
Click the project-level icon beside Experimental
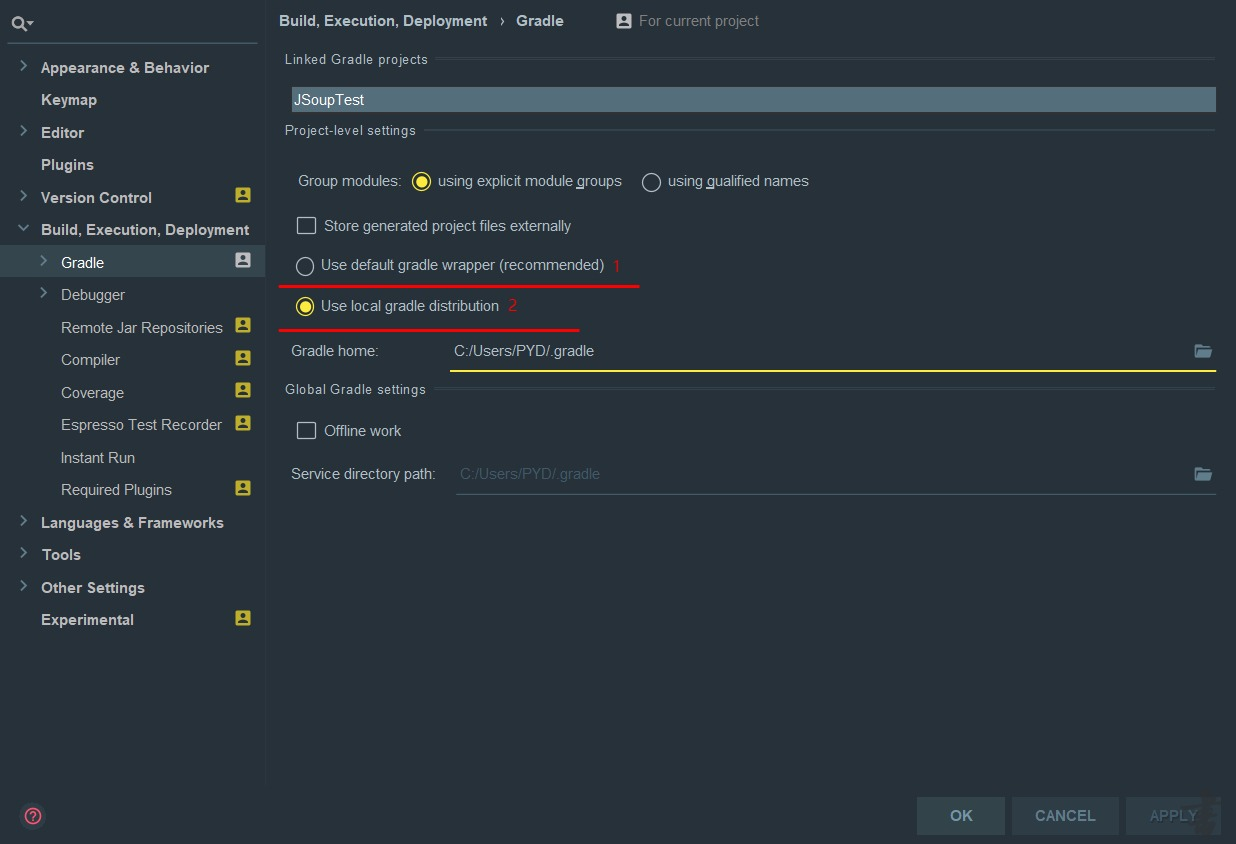[242, 618]
